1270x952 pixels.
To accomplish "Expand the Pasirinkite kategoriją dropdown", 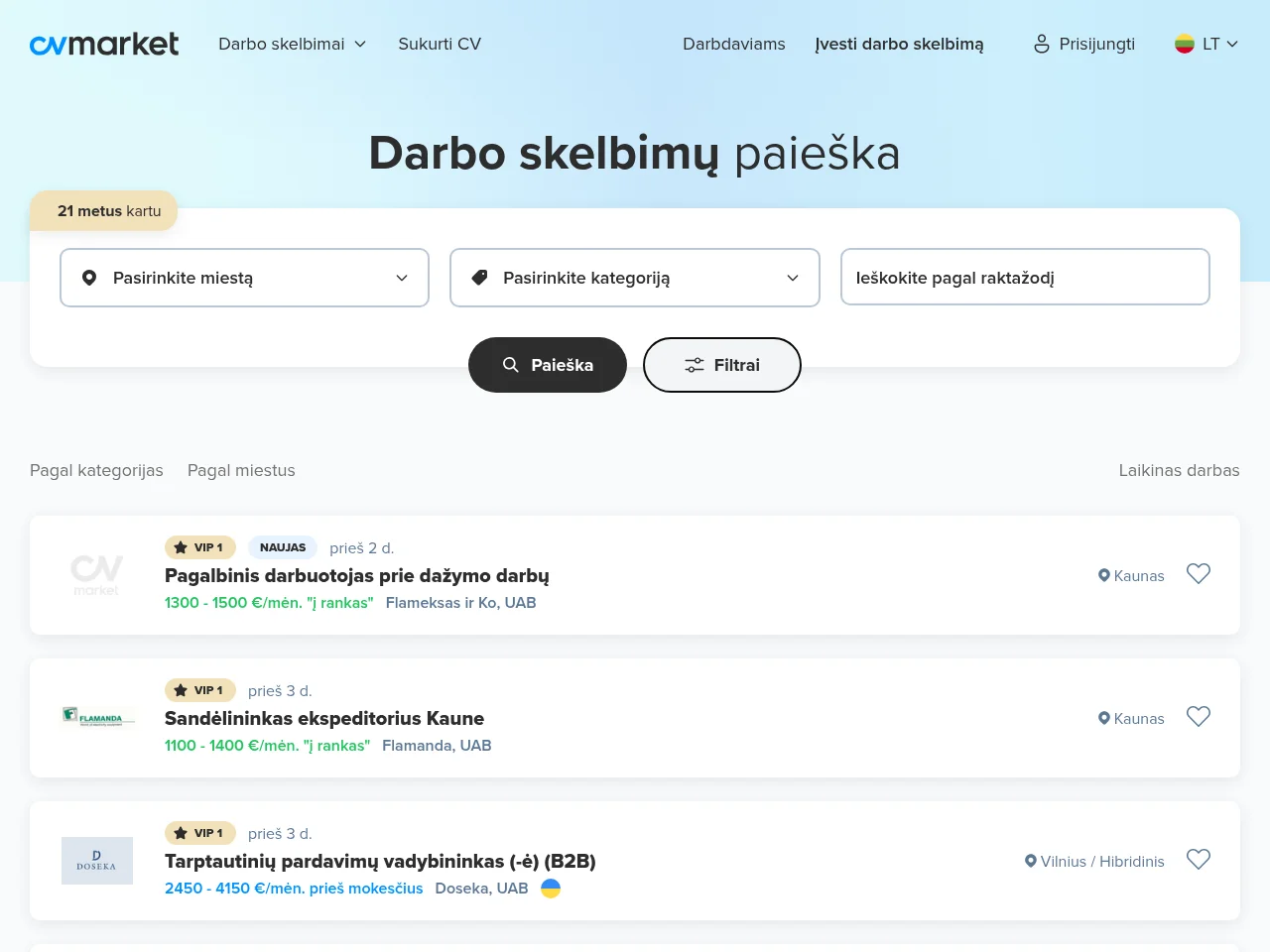I will tap(635, 278).
